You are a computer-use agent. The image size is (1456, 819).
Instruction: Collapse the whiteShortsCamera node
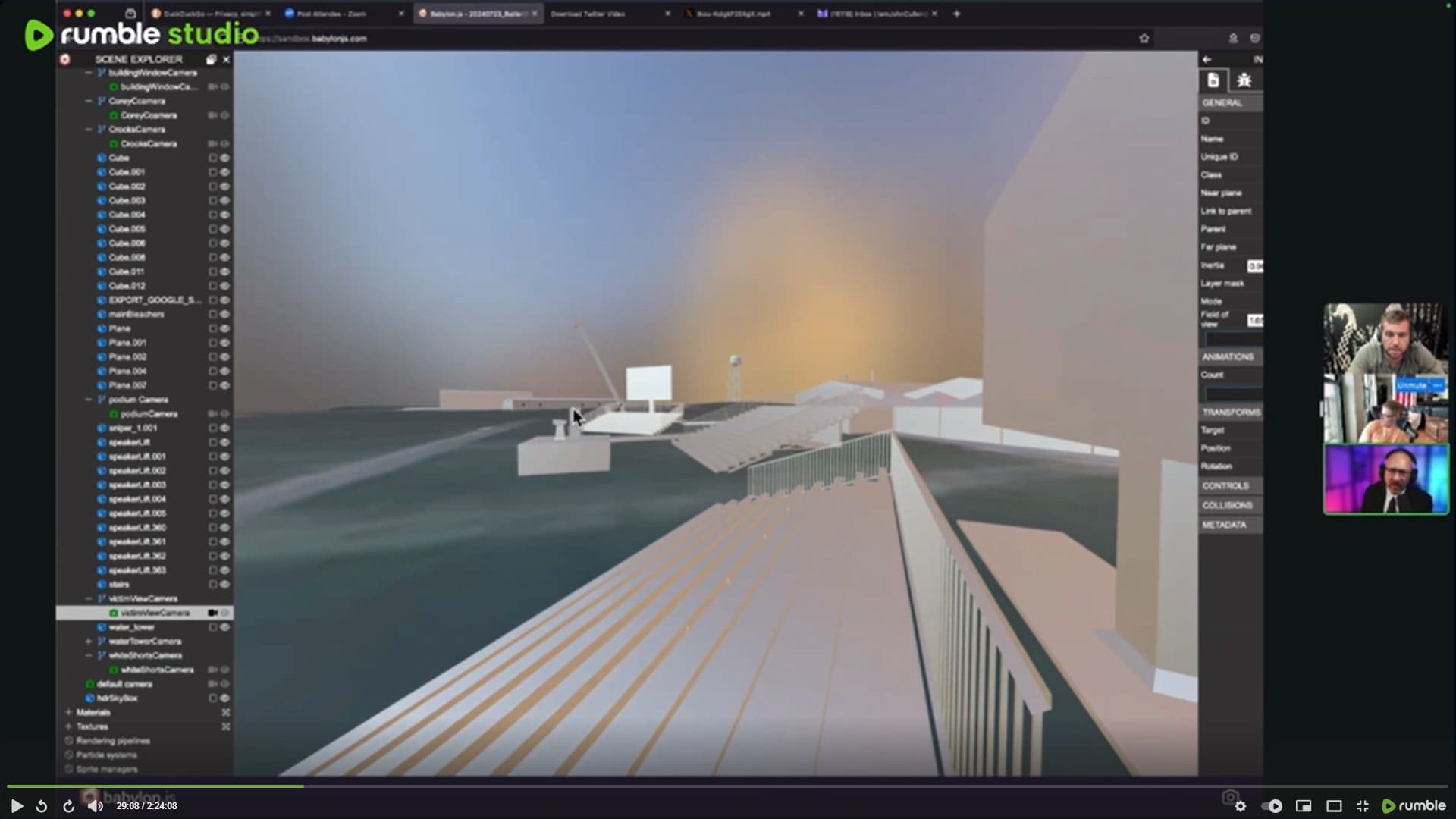tap(89, 656)
